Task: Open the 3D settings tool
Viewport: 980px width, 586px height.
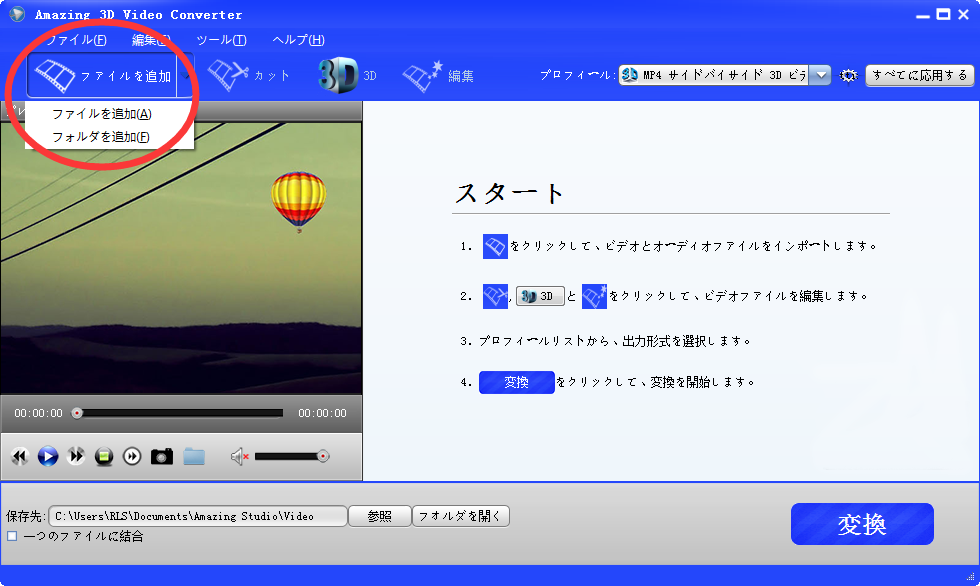Action: point(347,76)
